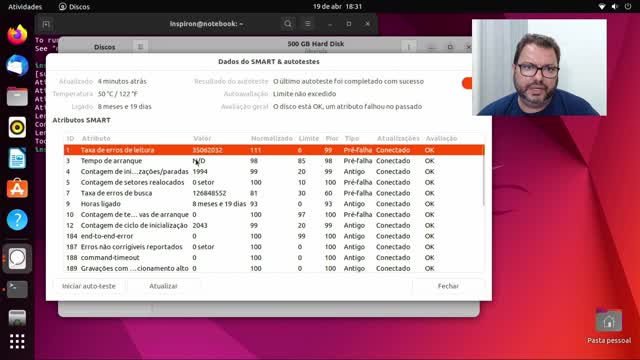Open Firefox from the dock
The width and height of the screenshot is (640, 360).
coord(17,35)
